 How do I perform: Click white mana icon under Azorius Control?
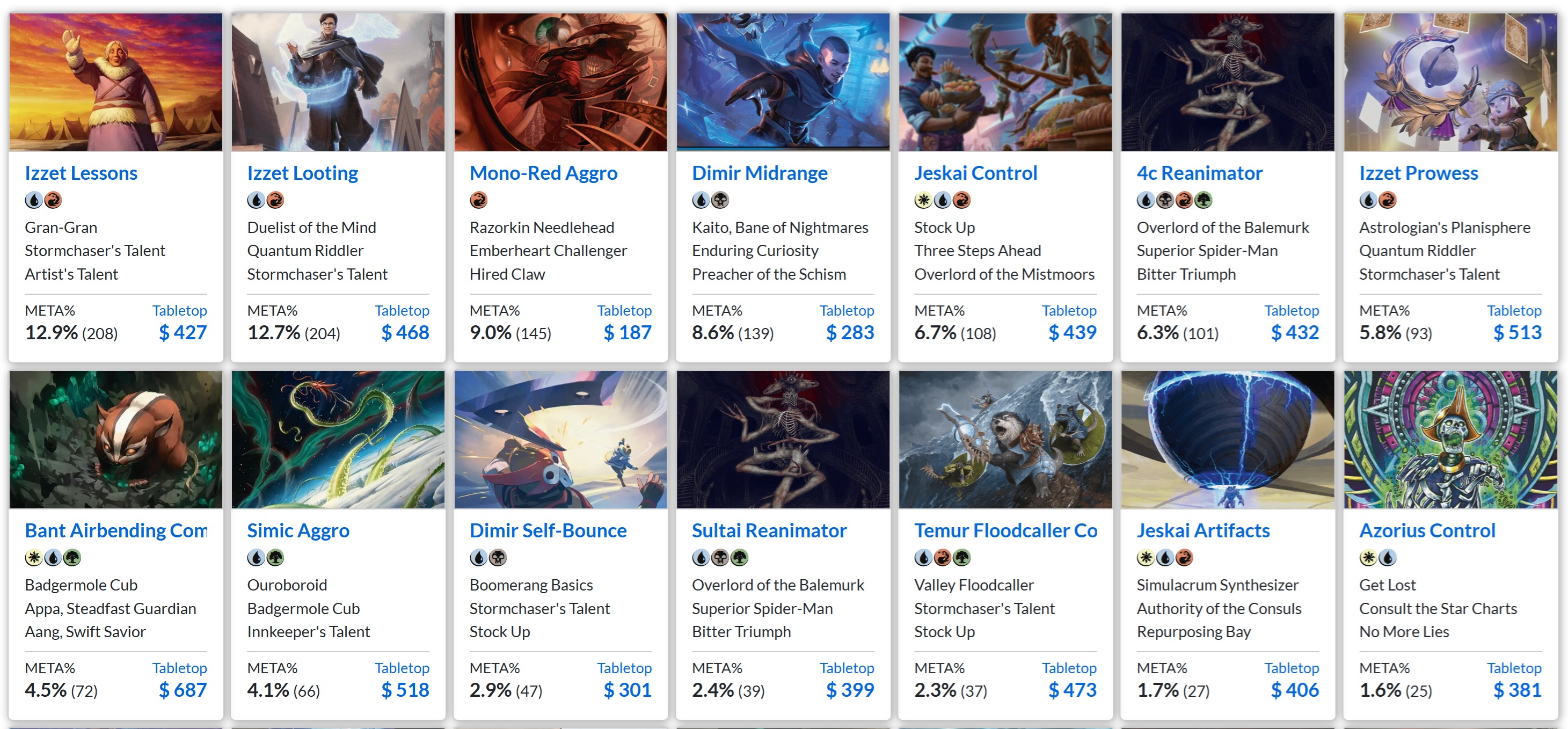(x=1368, y=557)
